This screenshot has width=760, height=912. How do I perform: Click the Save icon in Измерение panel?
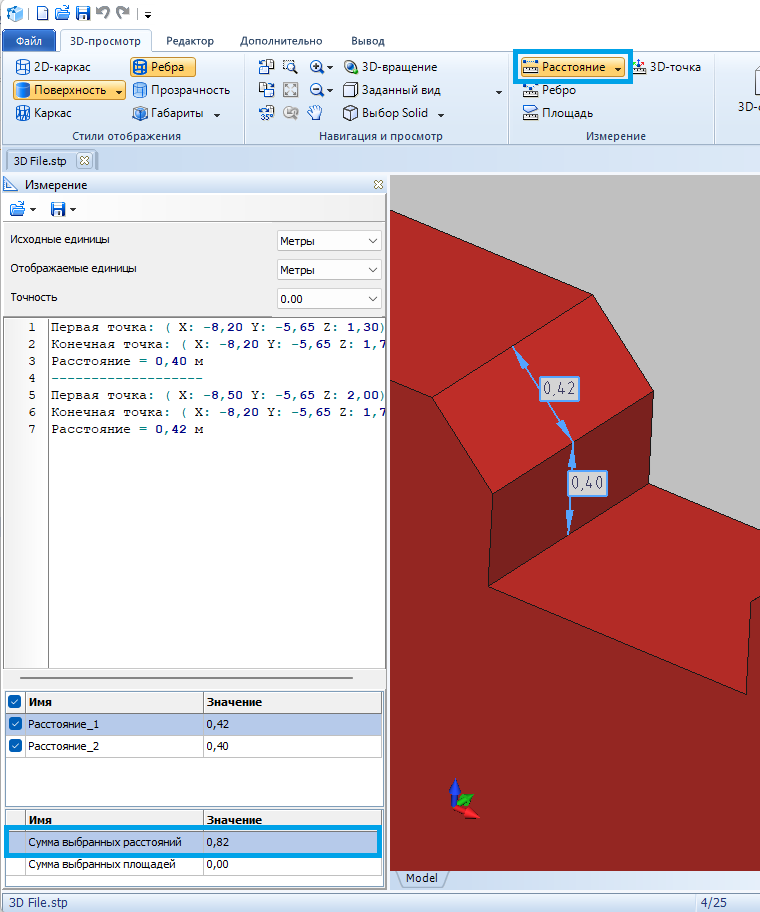[x=58, y=209]
